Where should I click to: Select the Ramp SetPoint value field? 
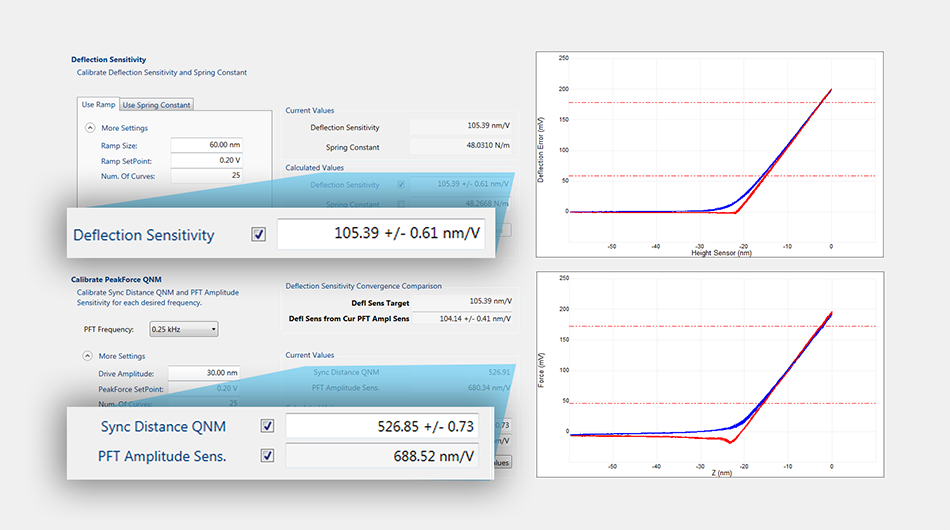pos(205,160)
